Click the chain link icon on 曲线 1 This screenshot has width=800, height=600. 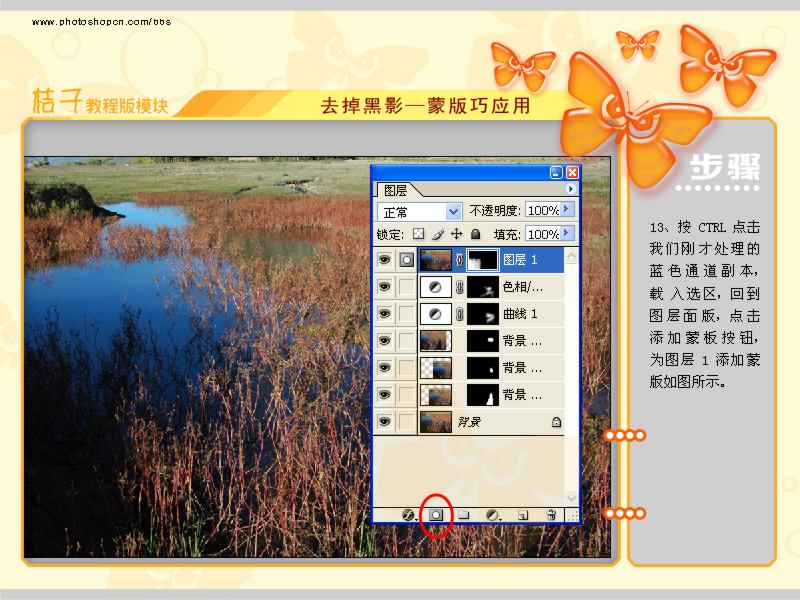click(459, 314)
